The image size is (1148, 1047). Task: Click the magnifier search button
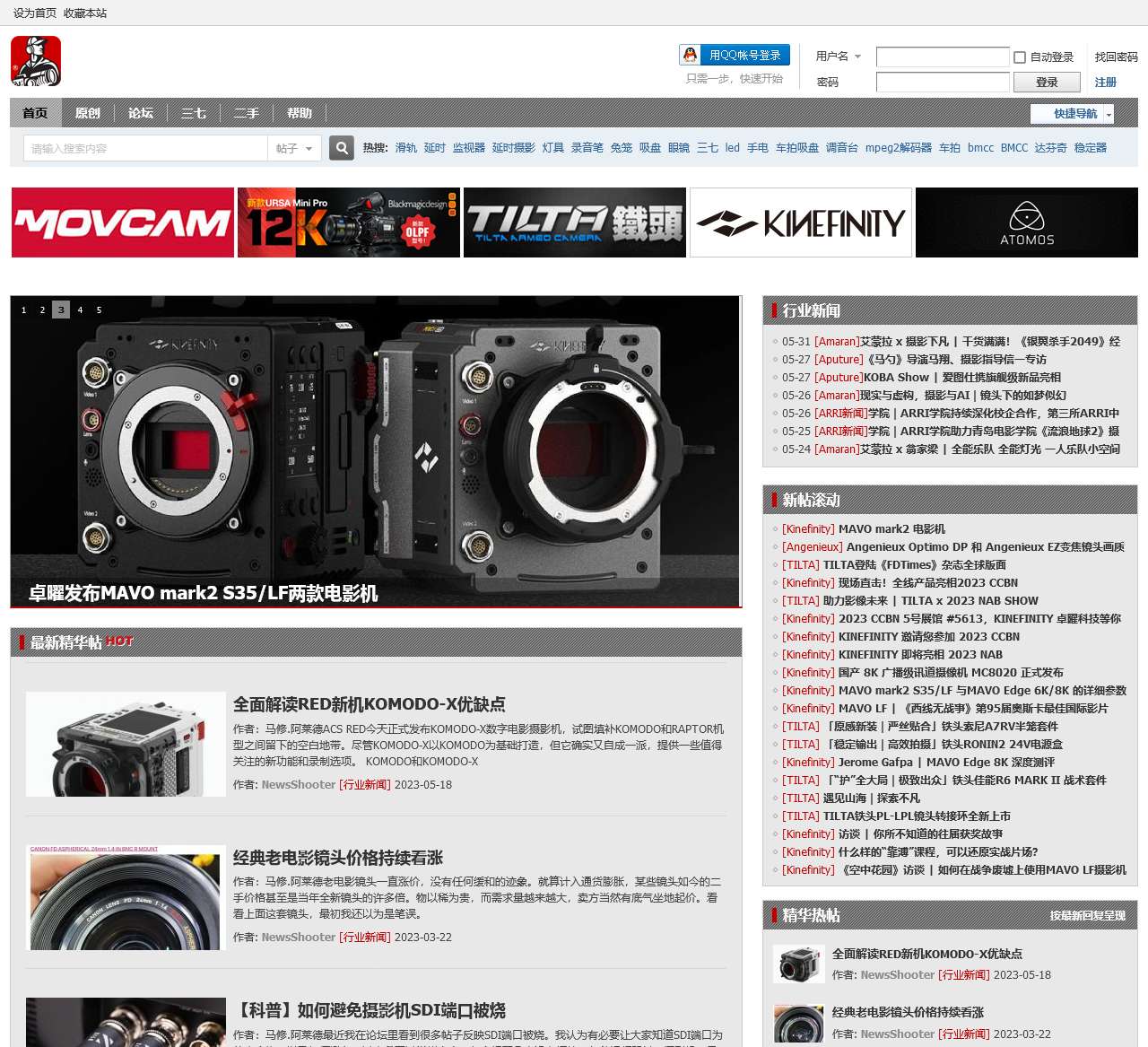coord(342,148)
